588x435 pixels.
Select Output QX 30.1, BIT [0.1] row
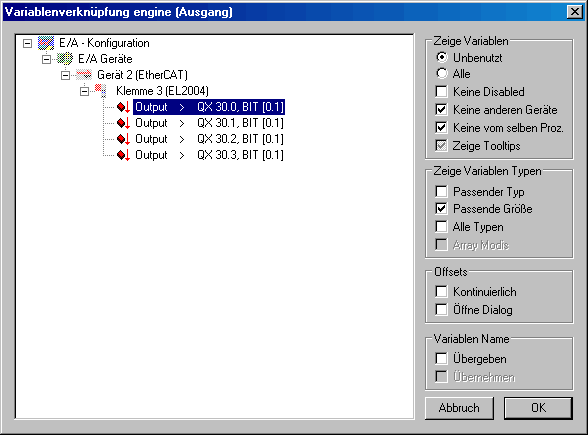209,123
